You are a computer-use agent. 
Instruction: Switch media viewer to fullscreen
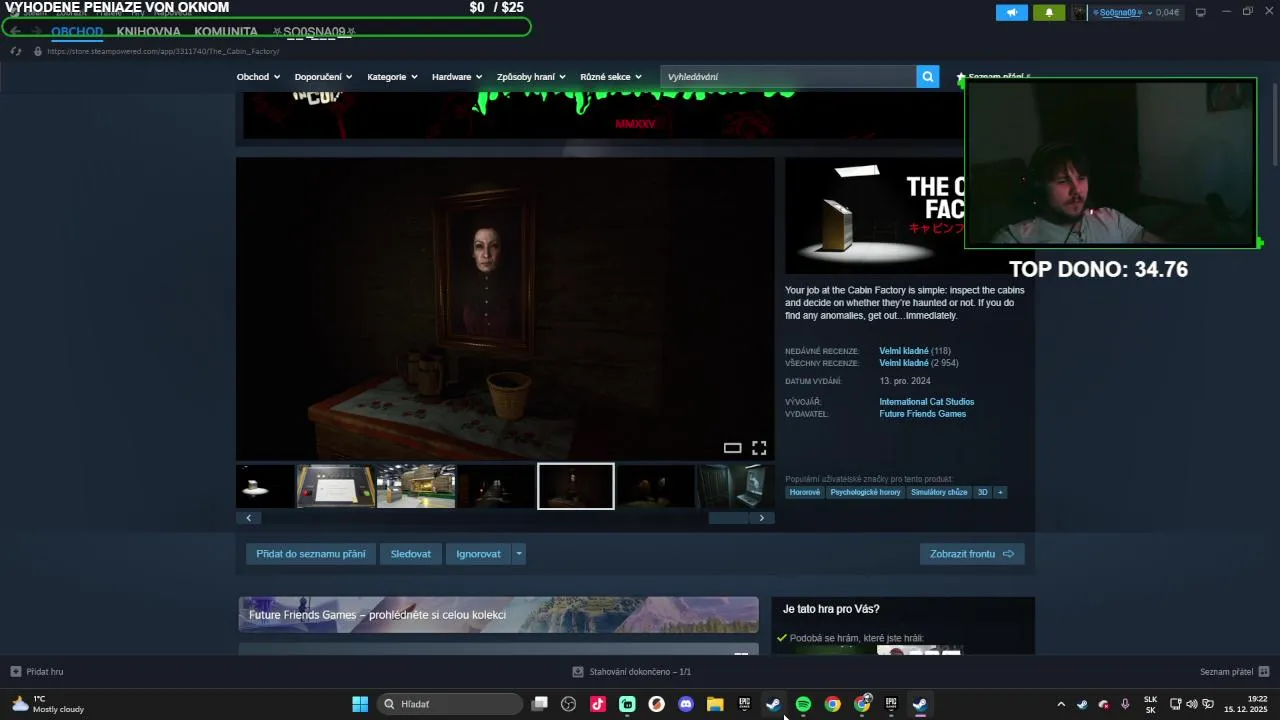[x=759, y=448]
